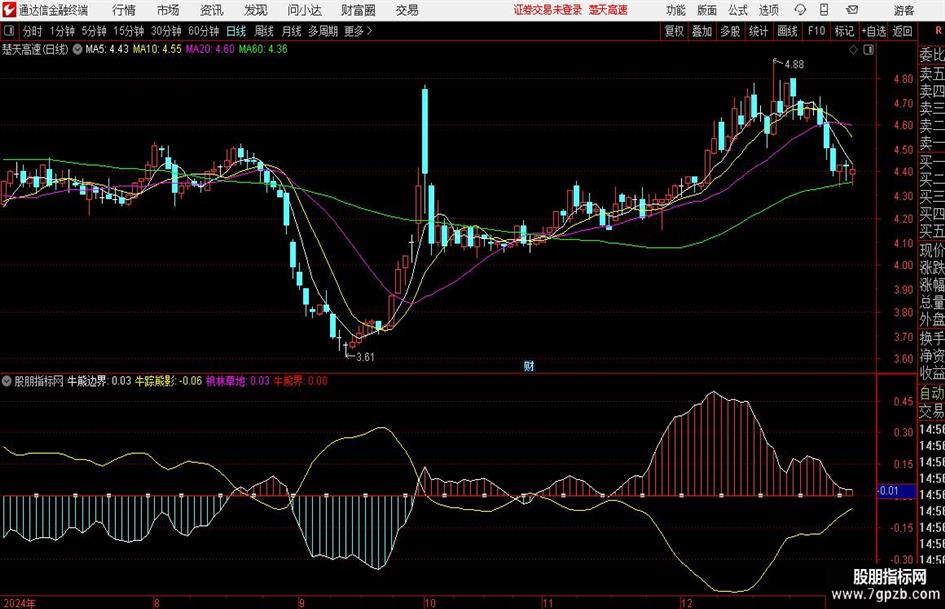The height and width of the screenshot is (609, 945).
Task: Switch to 15分钟 period
Action: (x=129, y=31)
